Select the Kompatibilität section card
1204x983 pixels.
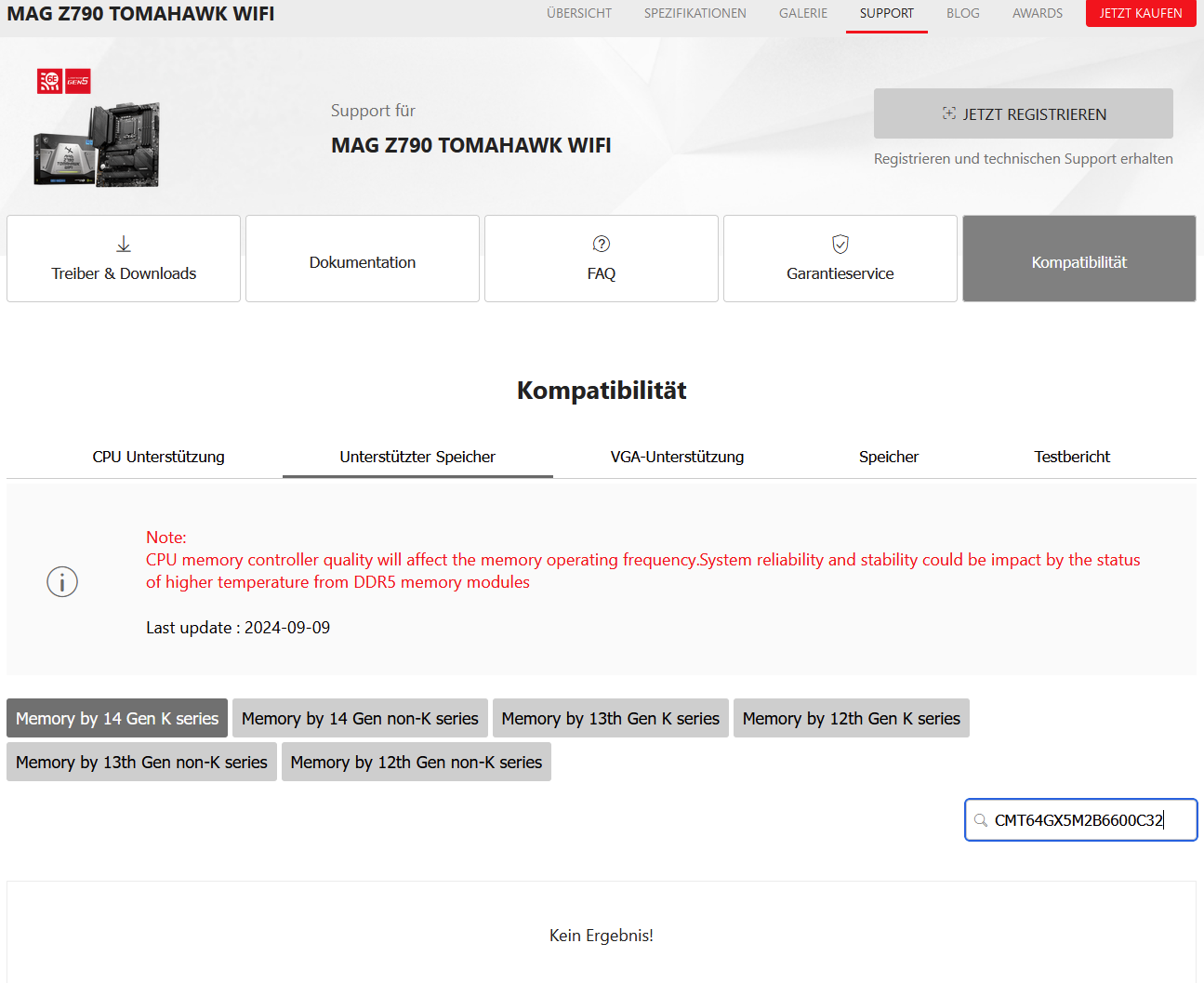(1079, 259)
